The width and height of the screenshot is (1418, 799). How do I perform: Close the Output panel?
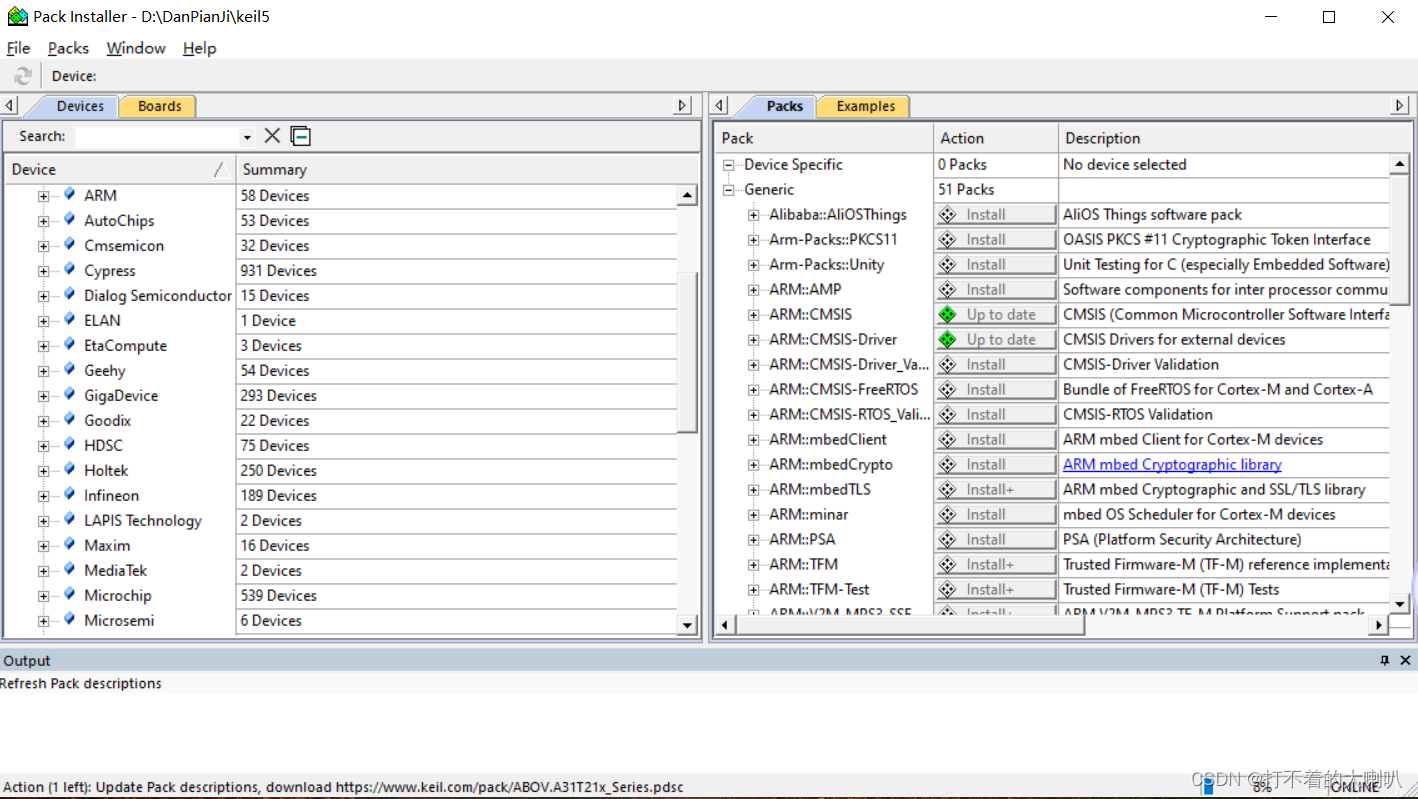pos(1405,660)
